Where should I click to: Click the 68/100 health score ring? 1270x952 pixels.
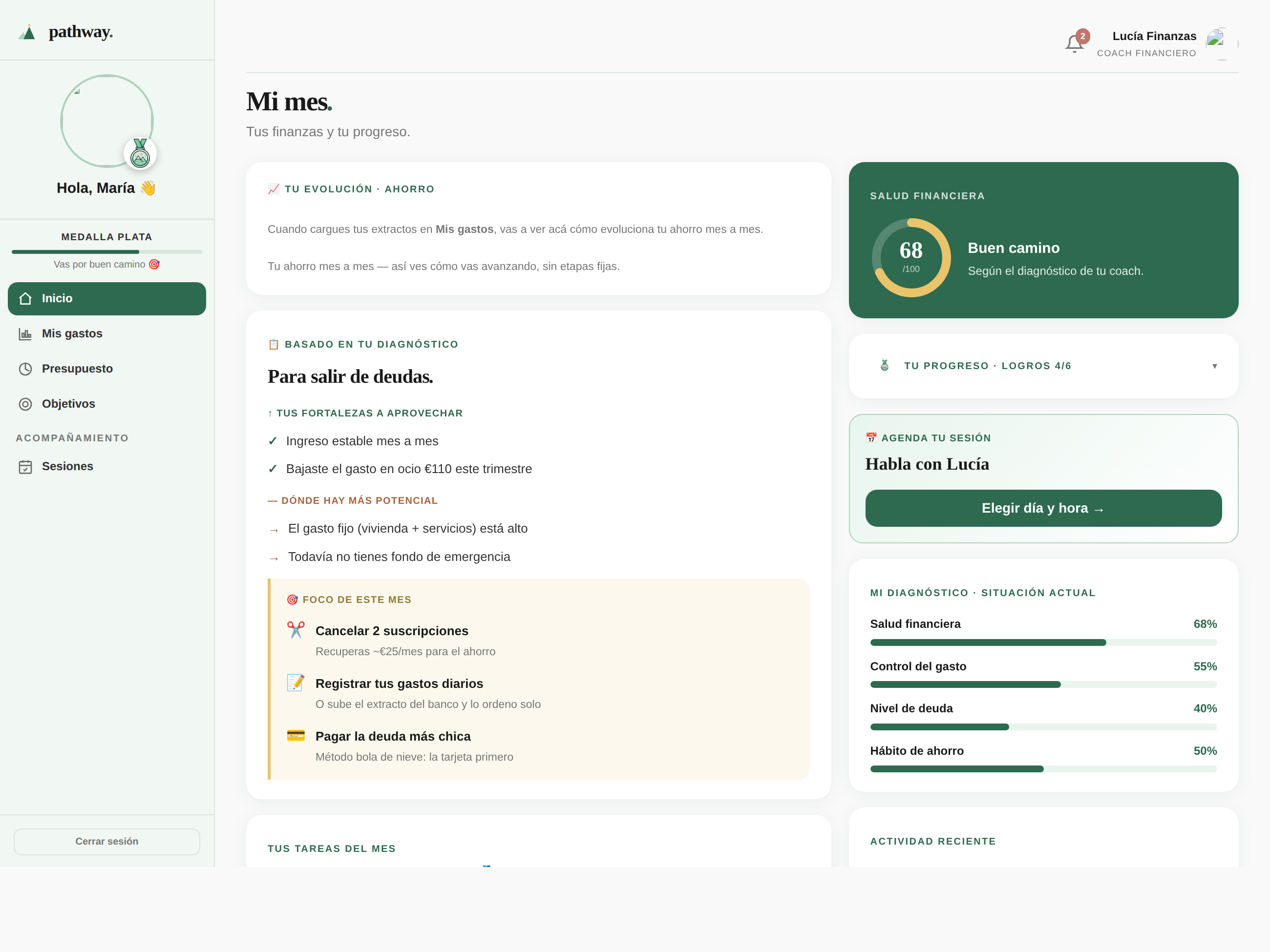(911, 258)
